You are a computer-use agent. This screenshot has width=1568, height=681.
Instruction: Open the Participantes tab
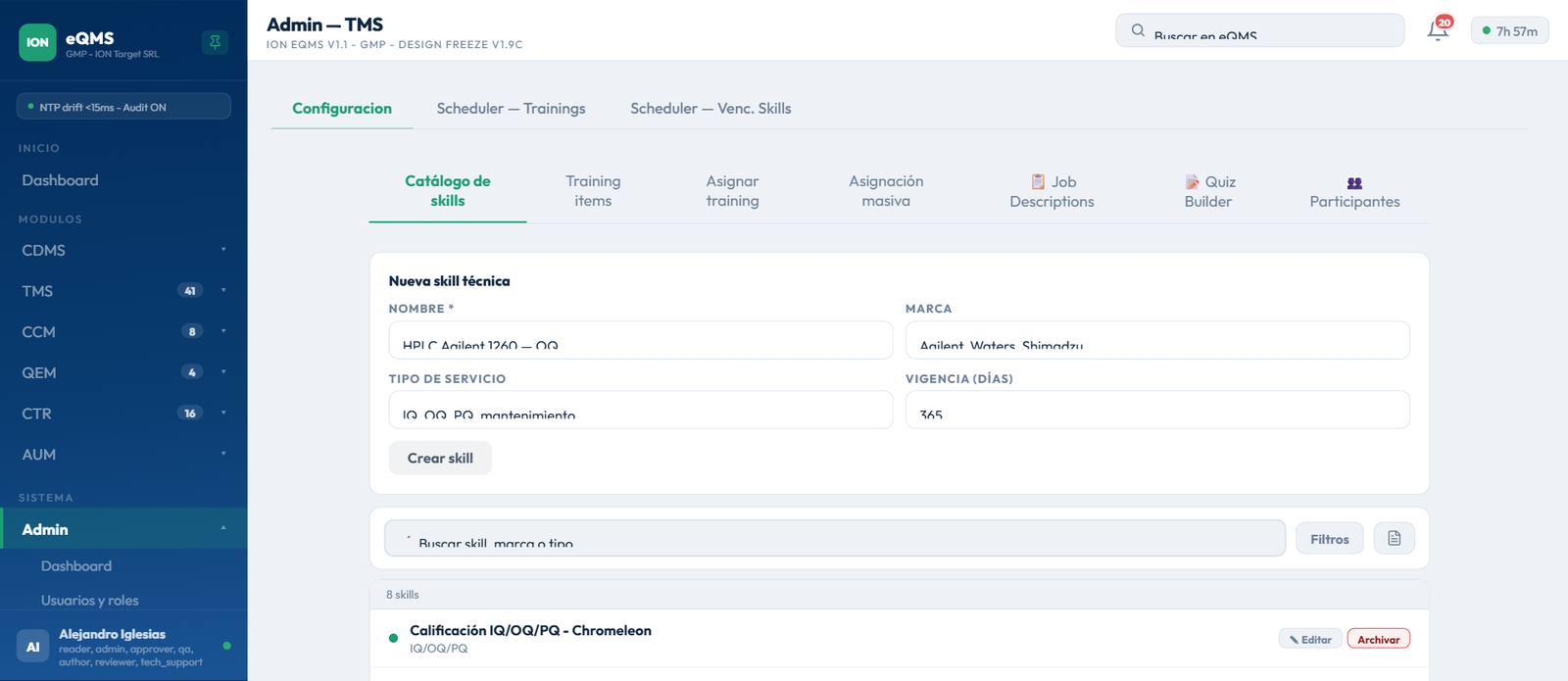1354,192
